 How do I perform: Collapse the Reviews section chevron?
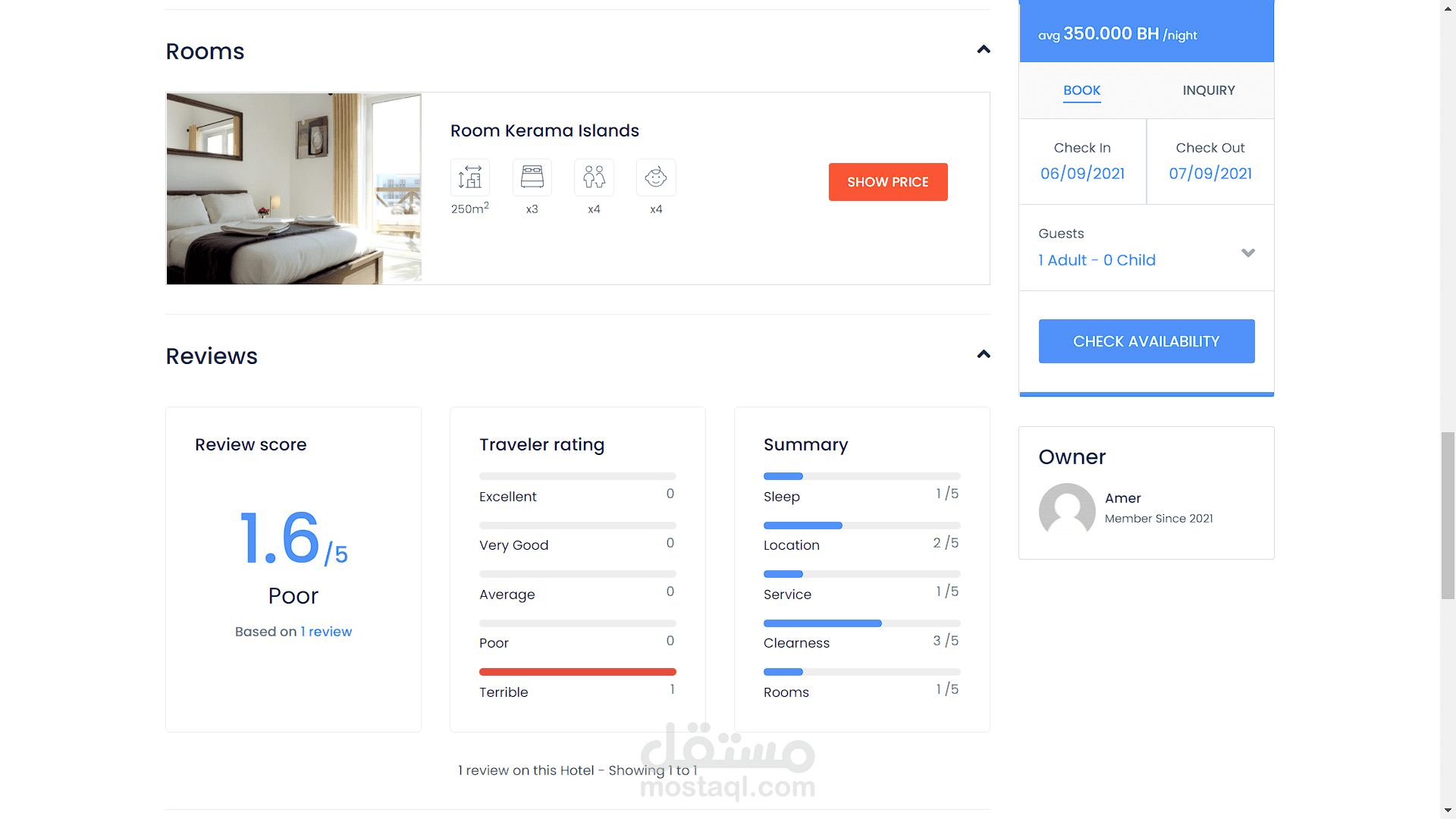click(984, 355)
